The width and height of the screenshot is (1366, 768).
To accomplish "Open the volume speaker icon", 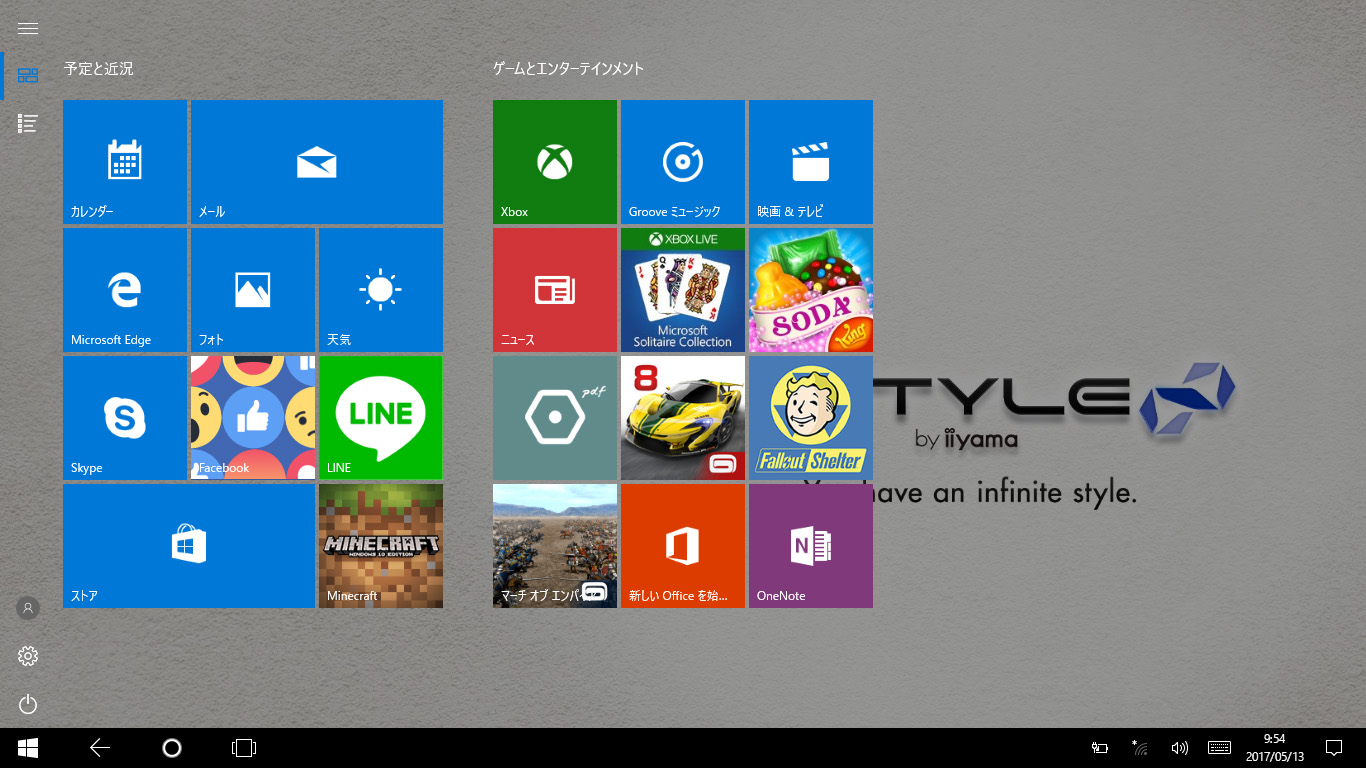I will pyautogui.click(x=1179, y=748).
